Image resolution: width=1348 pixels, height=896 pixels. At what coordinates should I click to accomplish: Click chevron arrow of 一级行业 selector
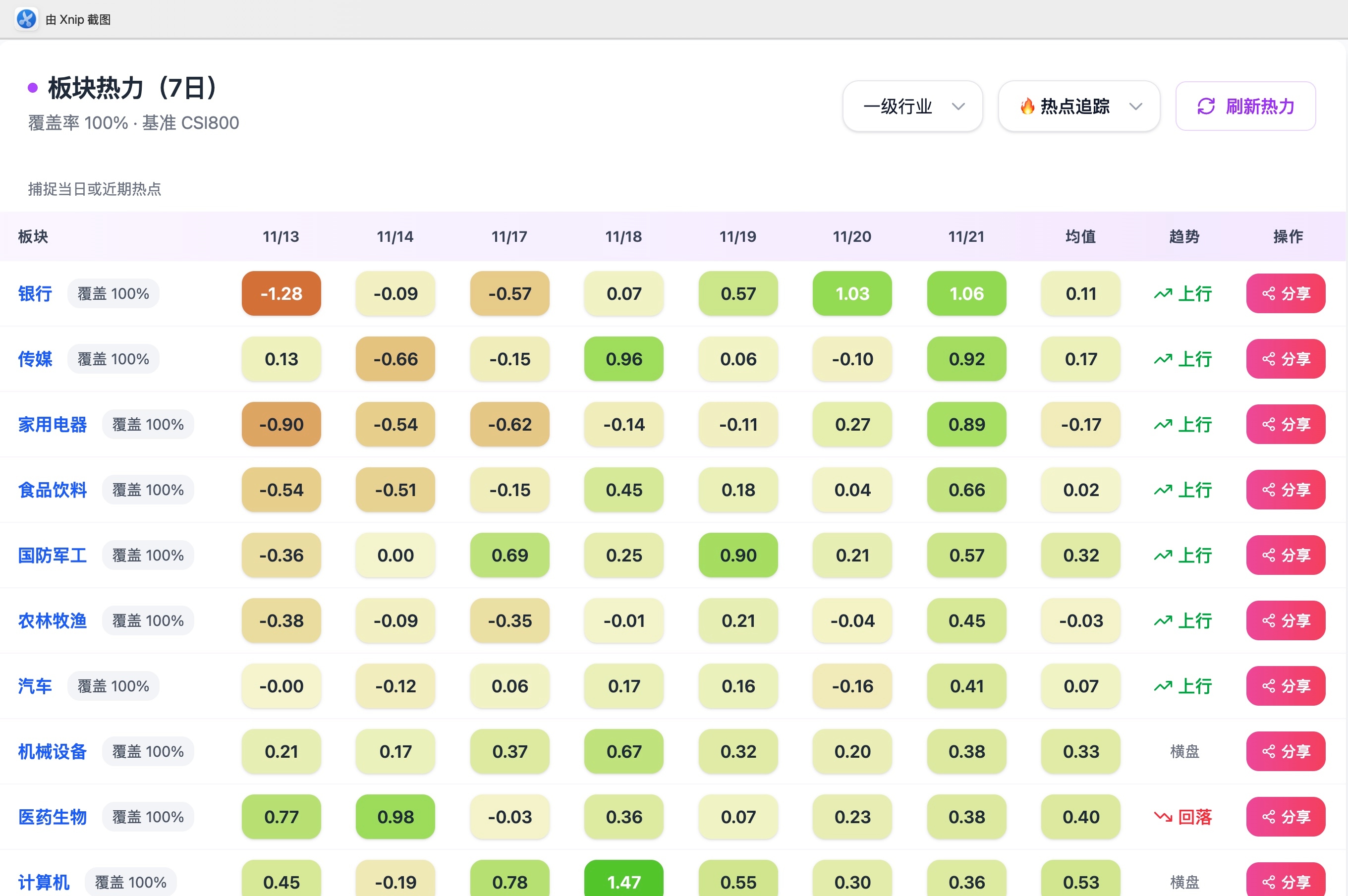click(x=958, y=106)
